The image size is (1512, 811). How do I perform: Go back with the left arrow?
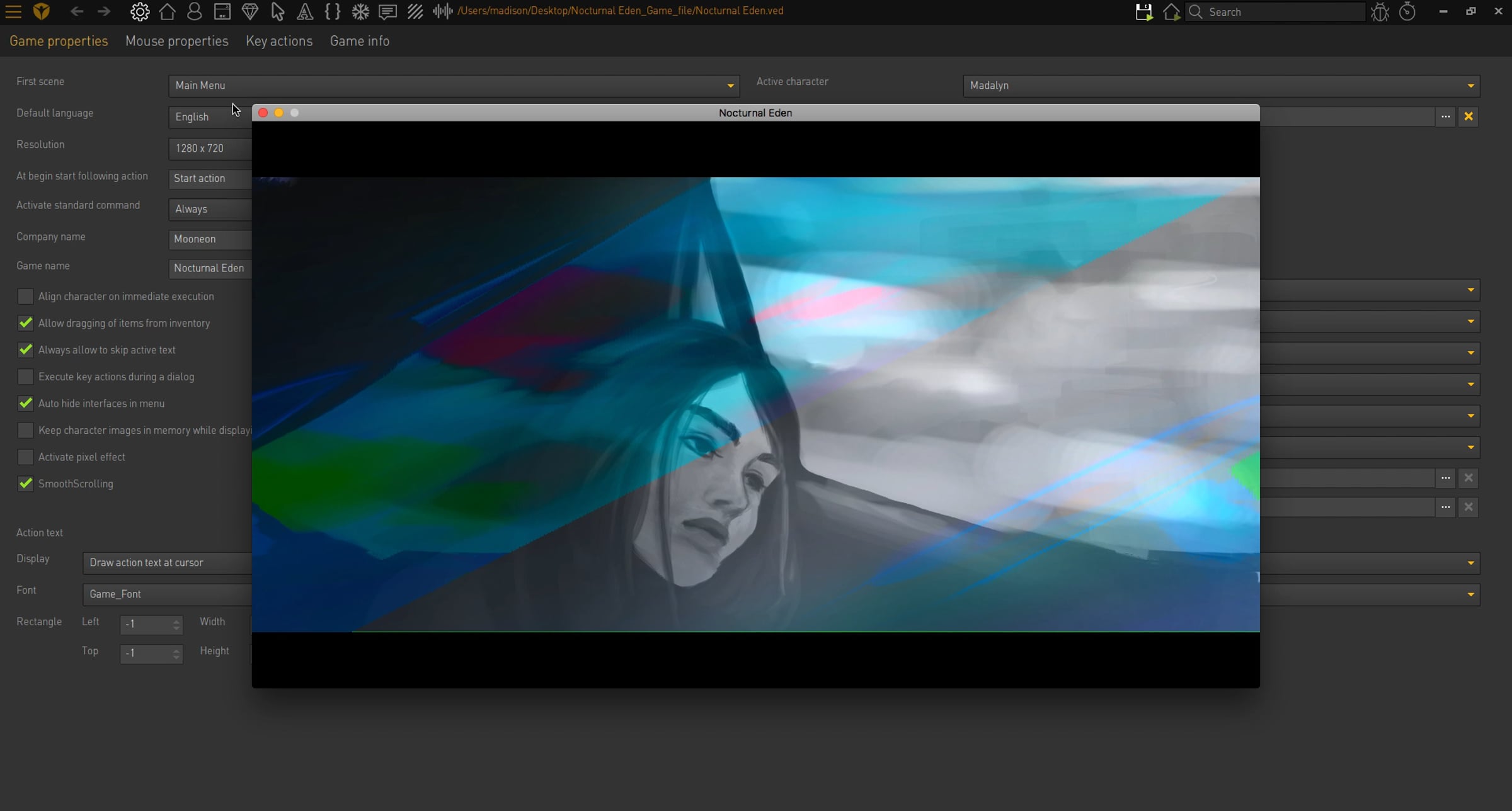pyautogui.click(x=77, y=11)
